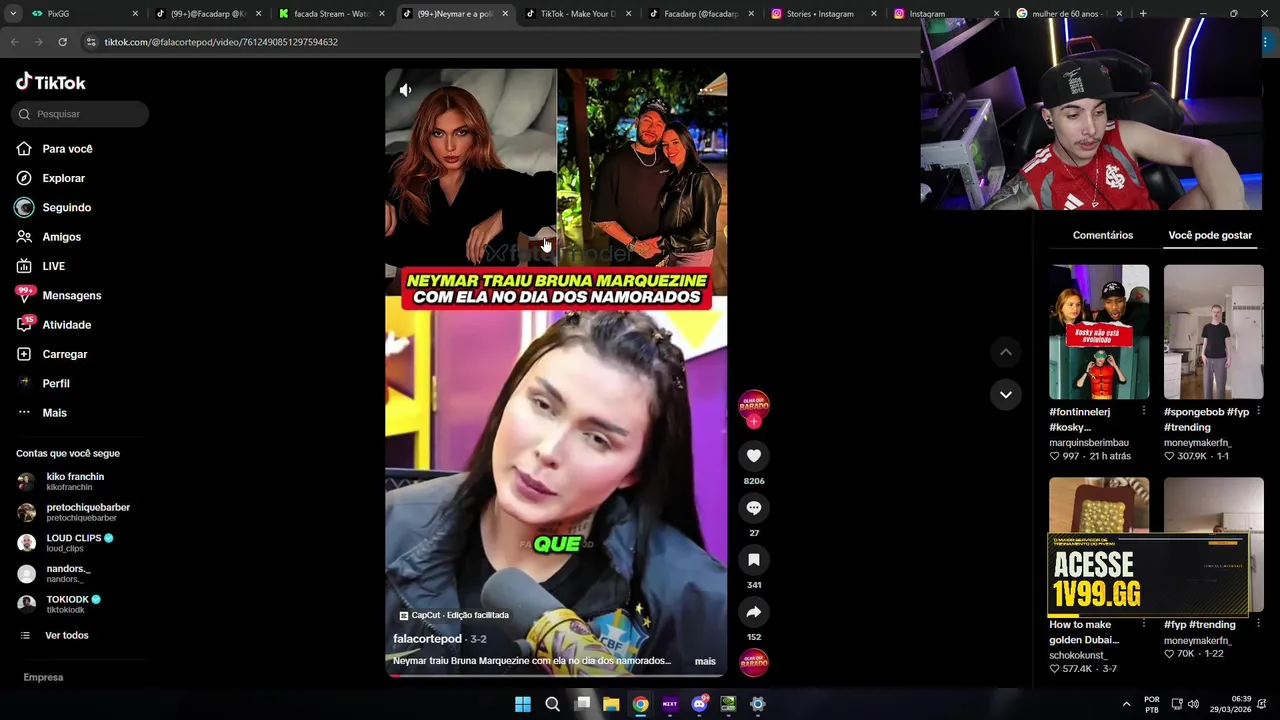Switch to Você pode gostar tab
This screenshot has height=720, width=1280.
1210,235
